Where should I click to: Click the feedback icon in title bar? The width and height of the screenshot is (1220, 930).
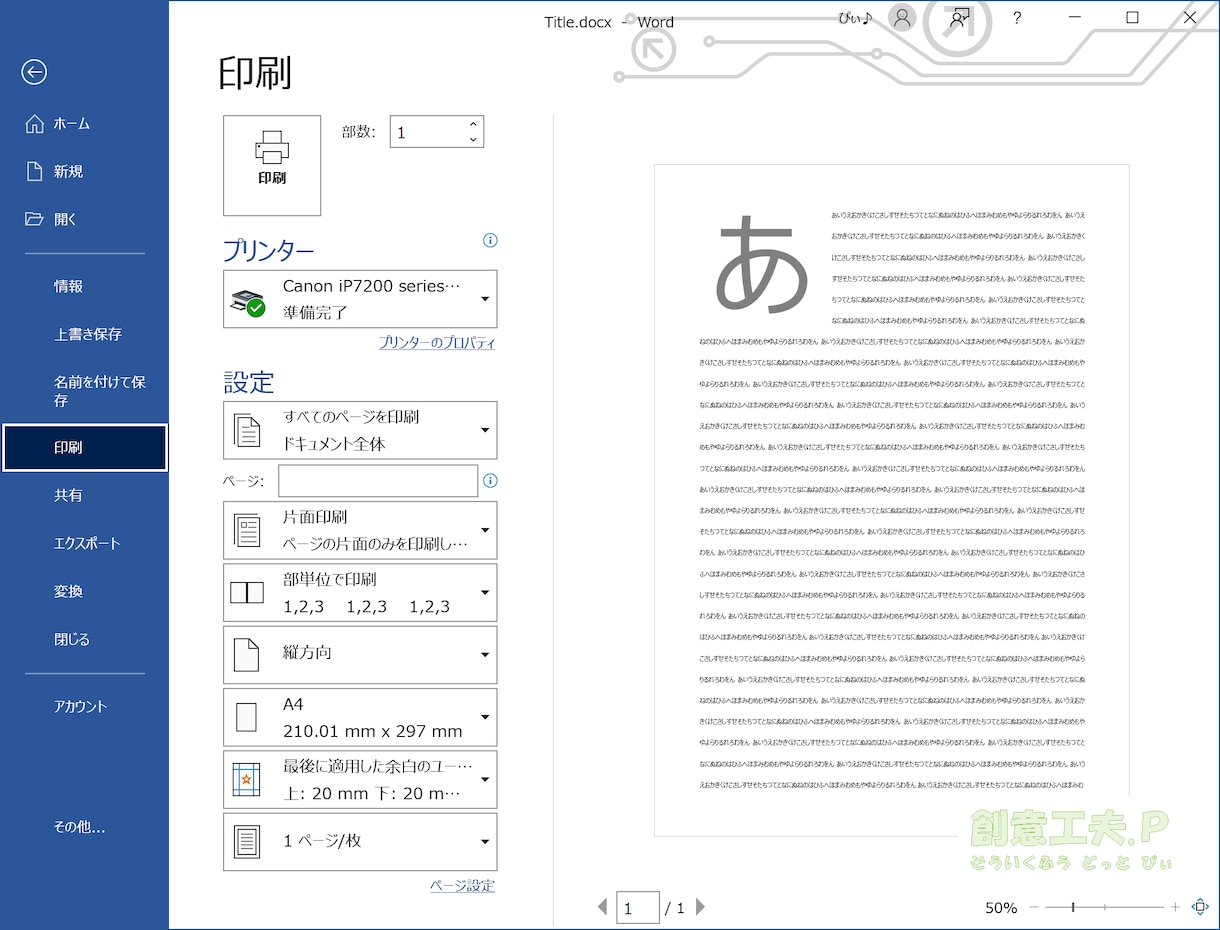[958, 18]
